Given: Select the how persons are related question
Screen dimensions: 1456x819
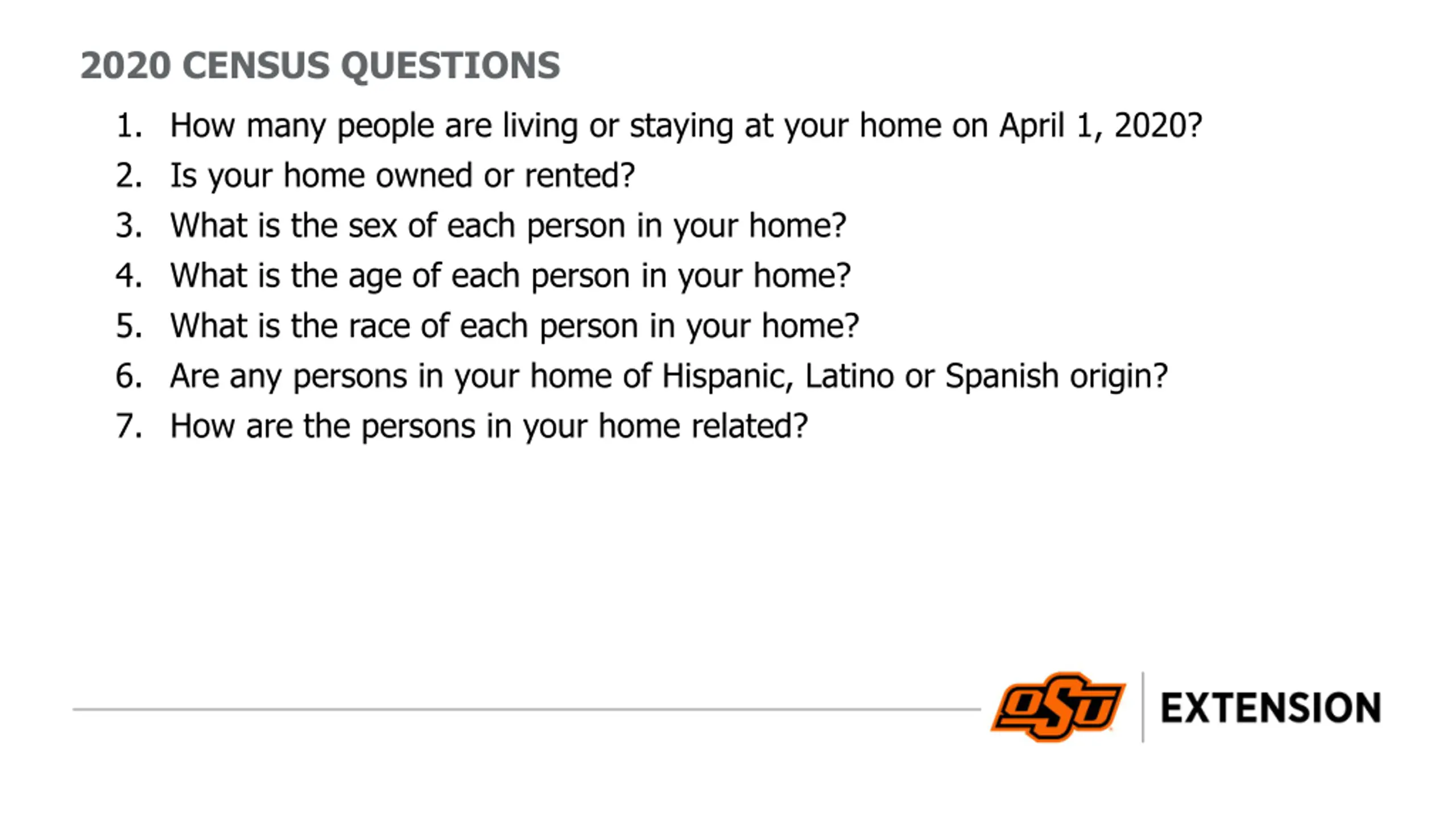Looking at the screenshot, I should point(489,426).
